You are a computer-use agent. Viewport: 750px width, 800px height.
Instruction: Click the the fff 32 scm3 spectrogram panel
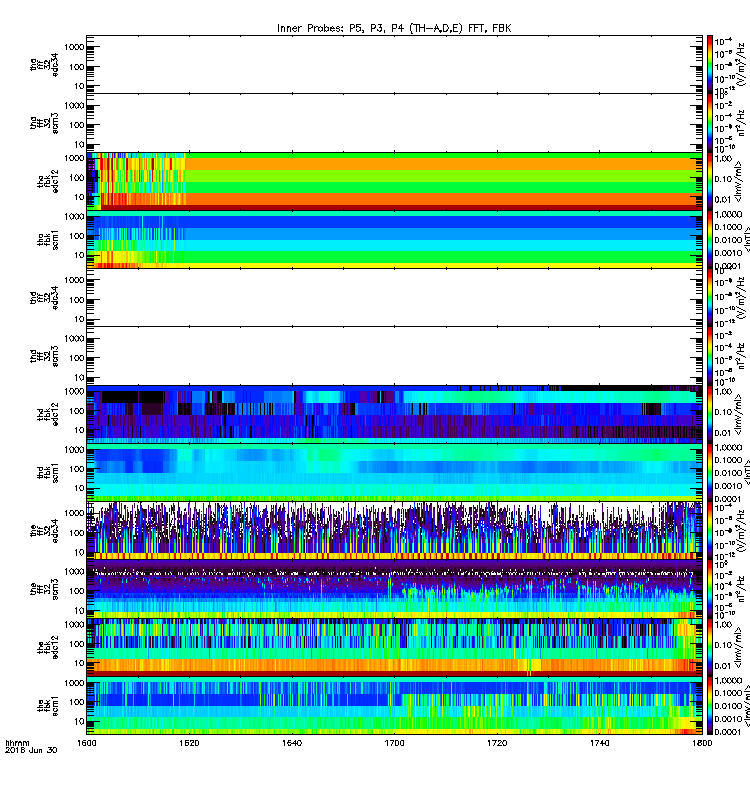(x=394, y=589)
